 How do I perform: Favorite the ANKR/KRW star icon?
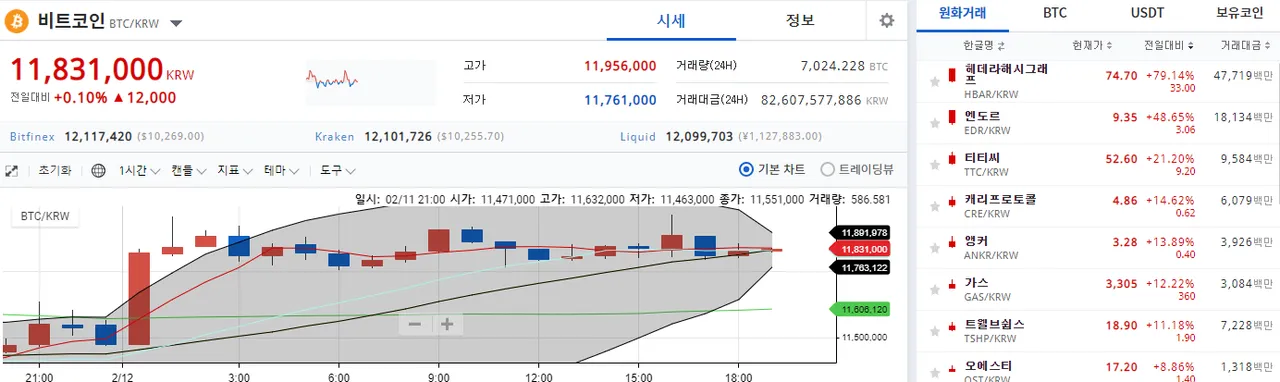pyautogui.click(x=934, y=248)
